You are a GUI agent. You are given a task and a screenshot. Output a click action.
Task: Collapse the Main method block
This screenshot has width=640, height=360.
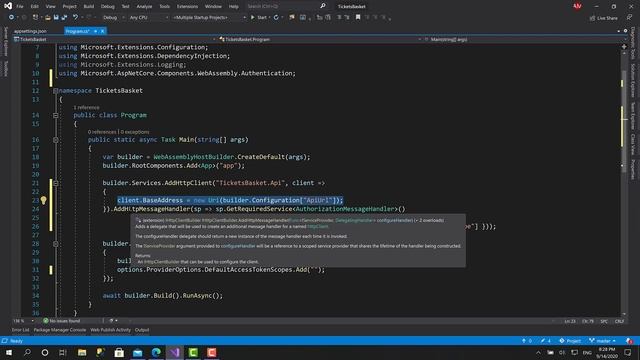coord(56,140)
